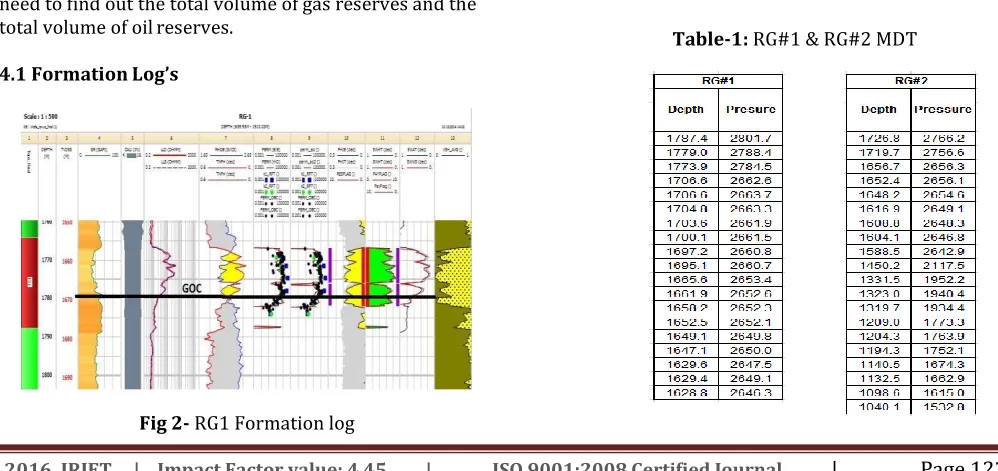The height and width of the screenshot is (471, 998).
Task: Click the 'RG-1' title atop the log
Action: 245,116
